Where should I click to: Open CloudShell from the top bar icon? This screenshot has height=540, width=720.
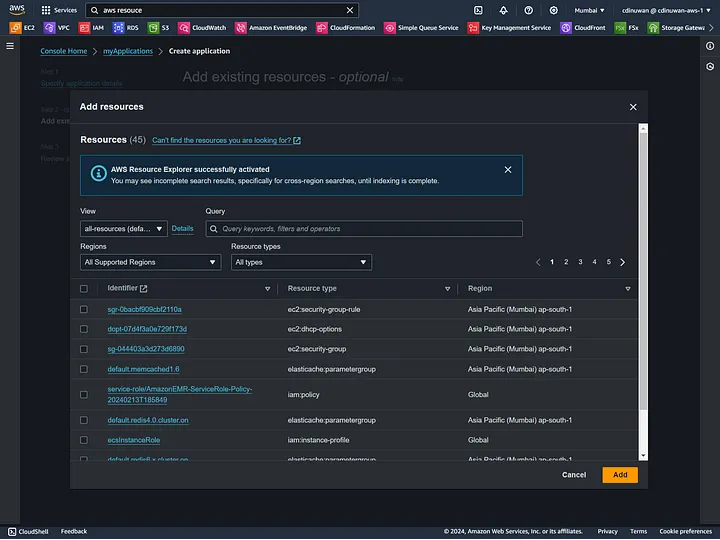point(478,10)
